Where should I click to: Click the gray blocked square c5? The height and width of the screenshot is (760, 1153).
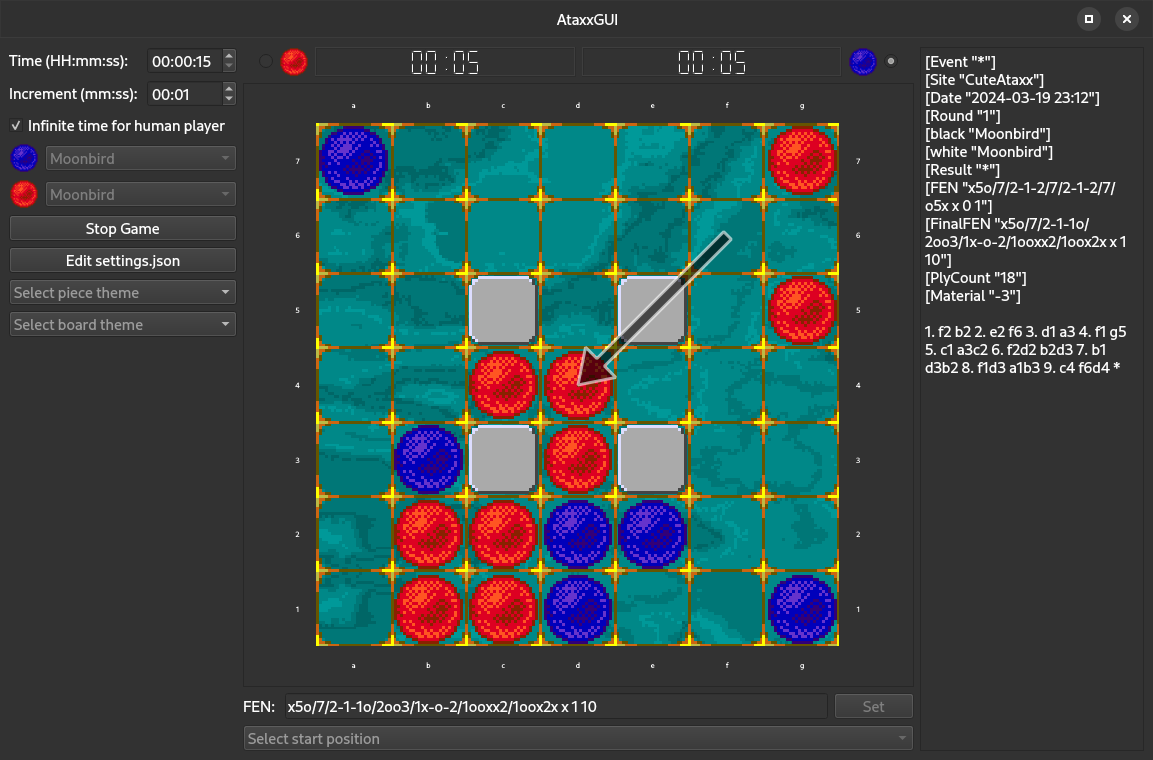(x=503, y=310)
